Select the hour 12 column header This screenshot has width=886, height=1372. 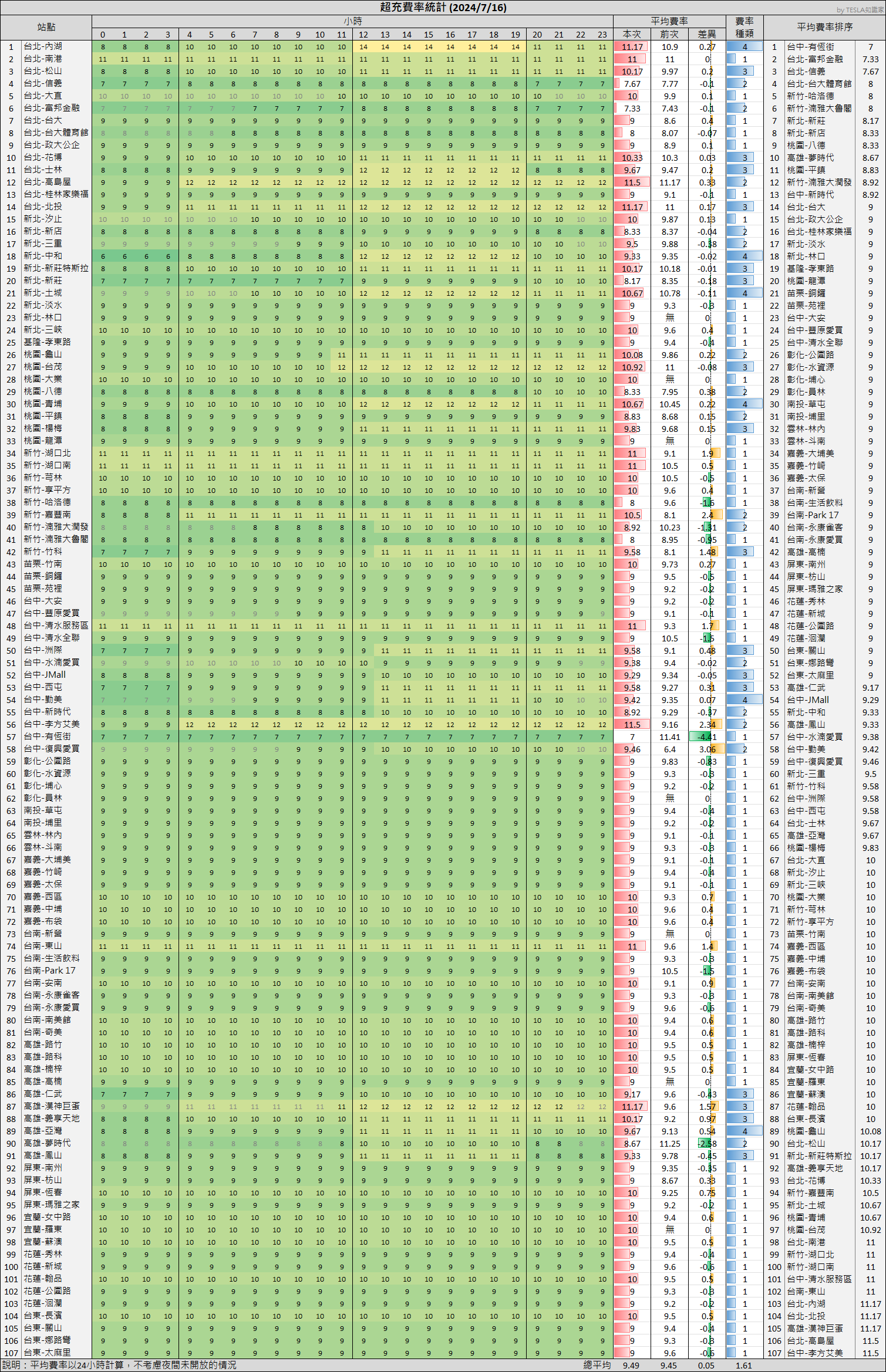[x=363, y=35]
